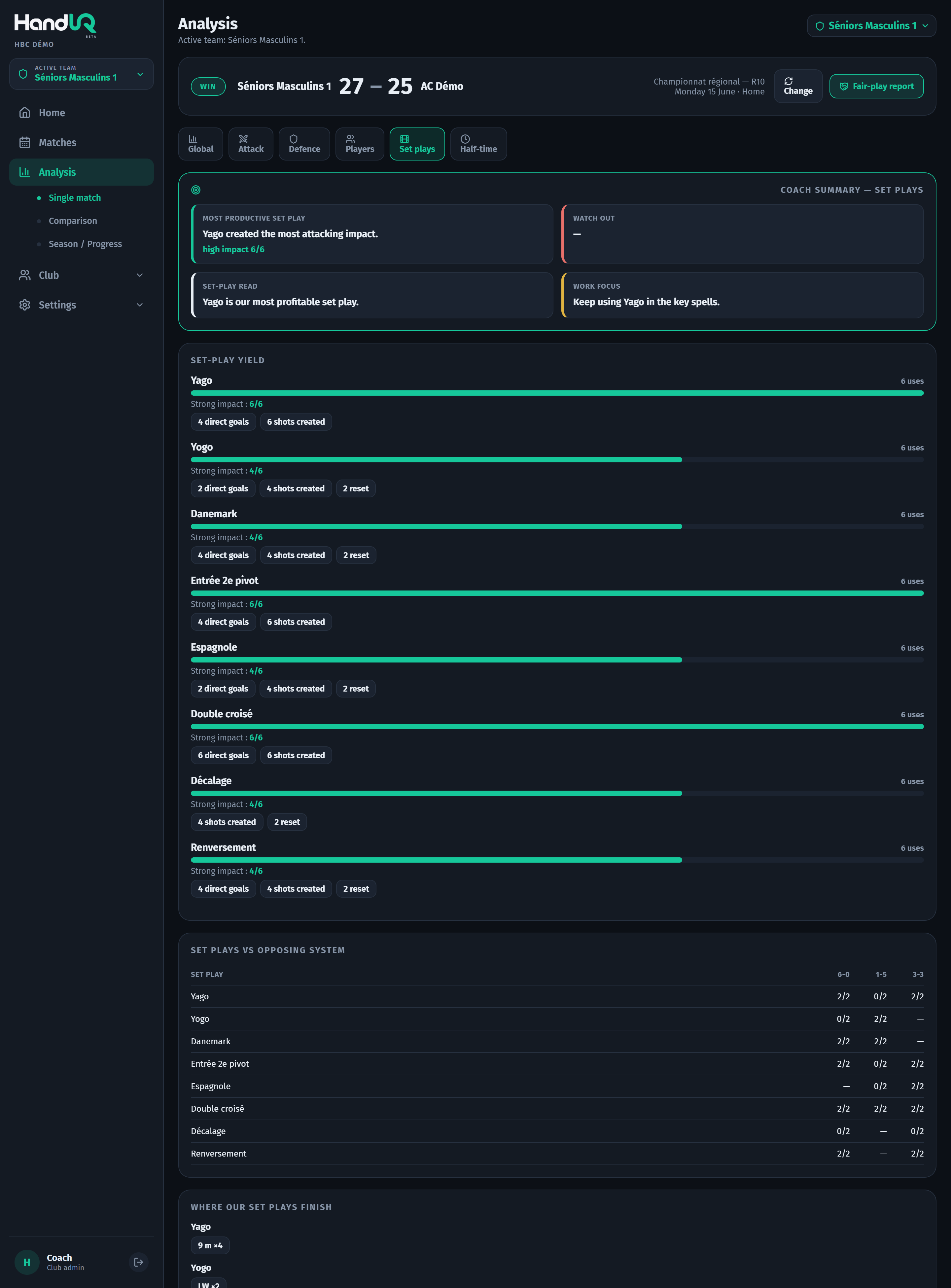Click the logout icon beside Coach

[x=139, y=1262]
